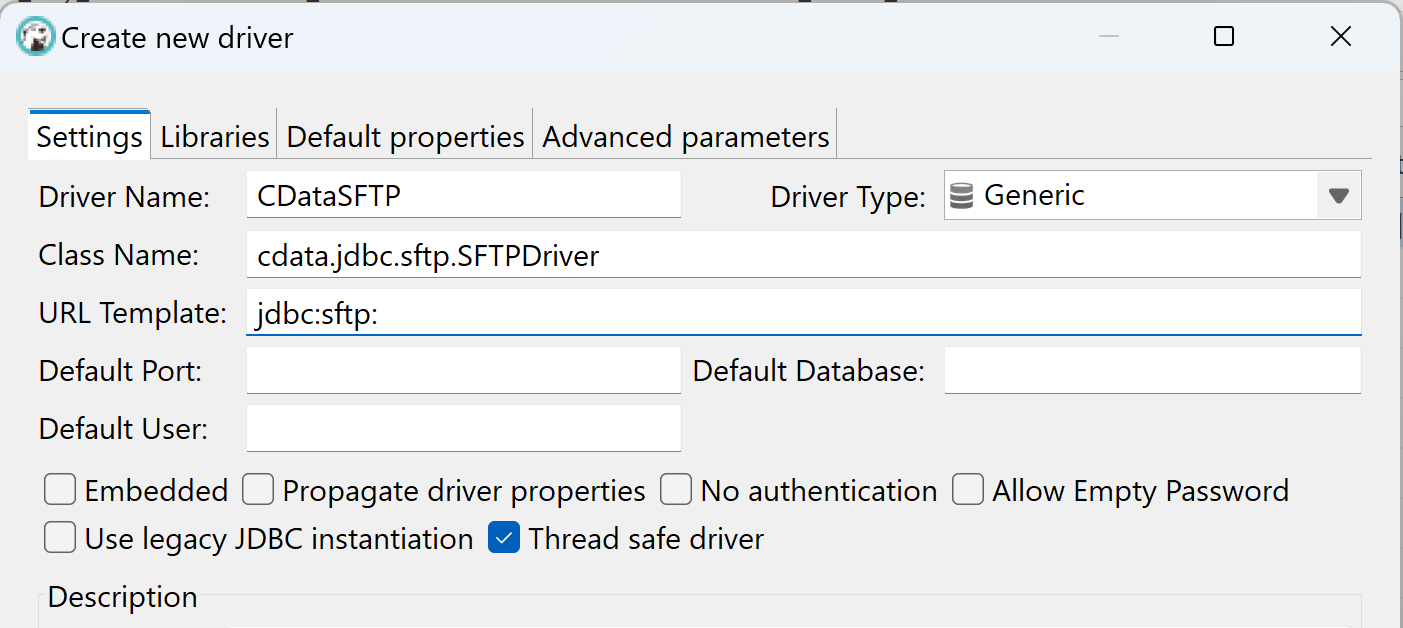This screenshot has height=628, width=1403.
Task: Uncheck the Thread safe driver checkbox
Action: 504,539
